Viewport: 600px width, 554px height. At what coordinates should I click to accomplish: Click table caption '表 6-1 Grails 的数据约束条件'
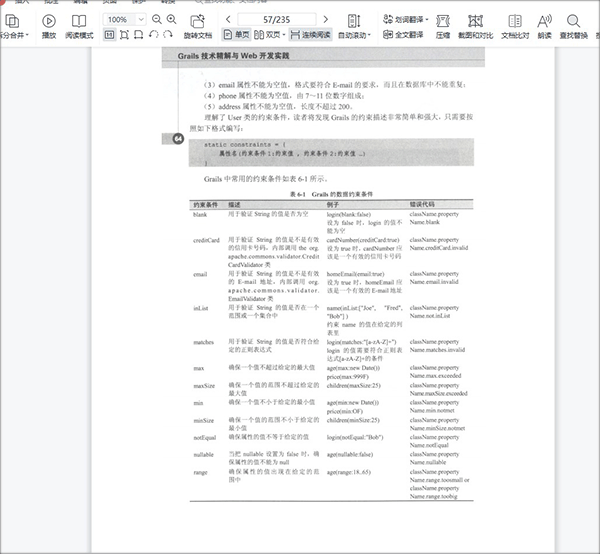coord(331,194)
